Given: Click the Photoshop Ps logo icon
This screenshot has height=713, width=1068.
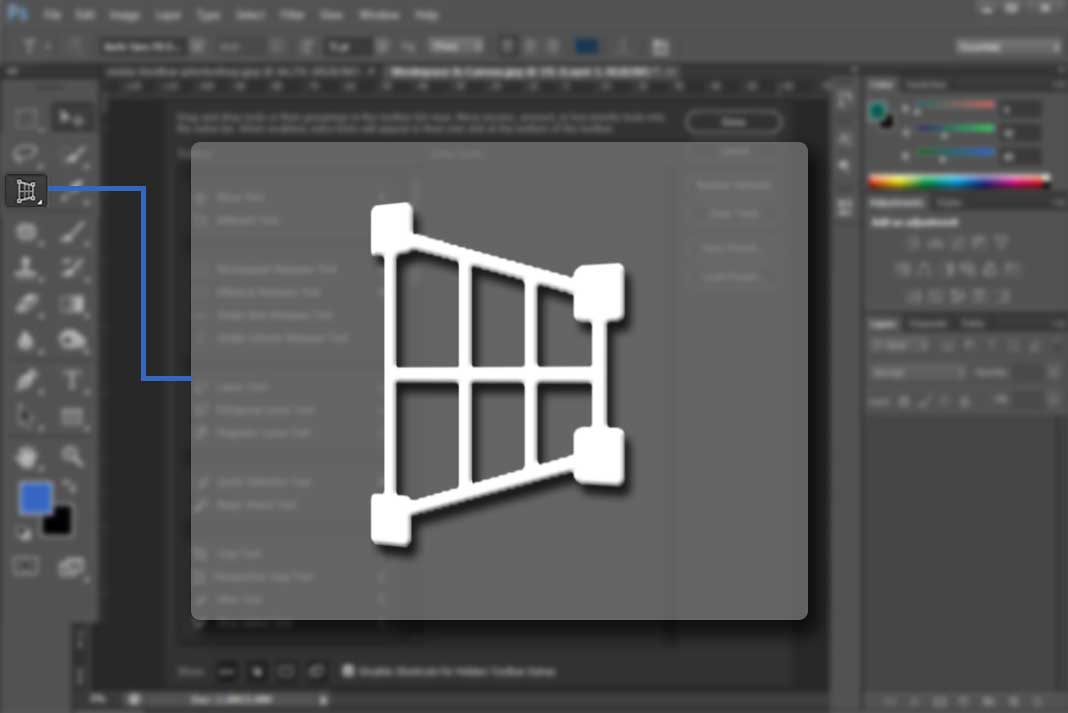Looking at the screenshot, I should [x=17, y=13].
